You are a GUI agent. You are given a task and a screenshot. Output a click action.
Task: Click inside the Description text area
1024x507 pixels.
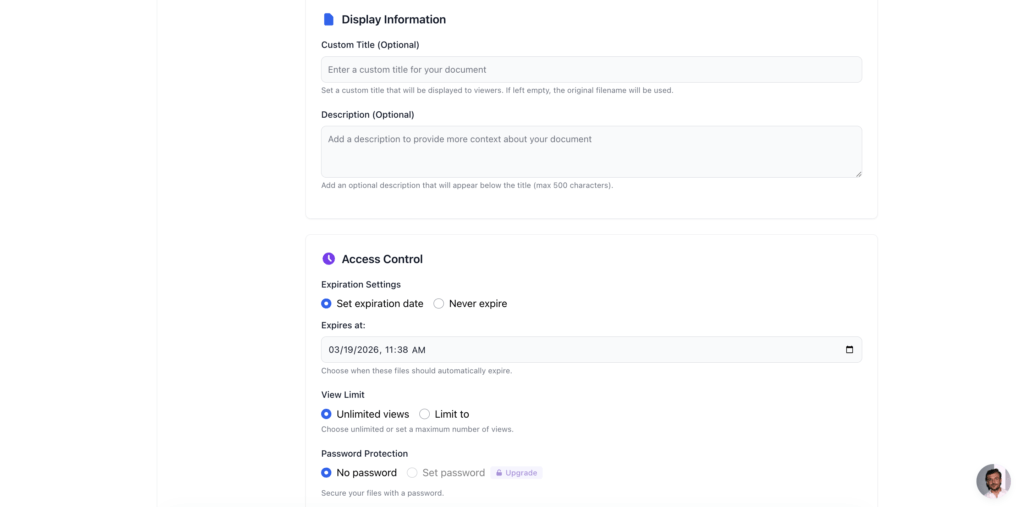pyautogui.click(x=590, y=152)
